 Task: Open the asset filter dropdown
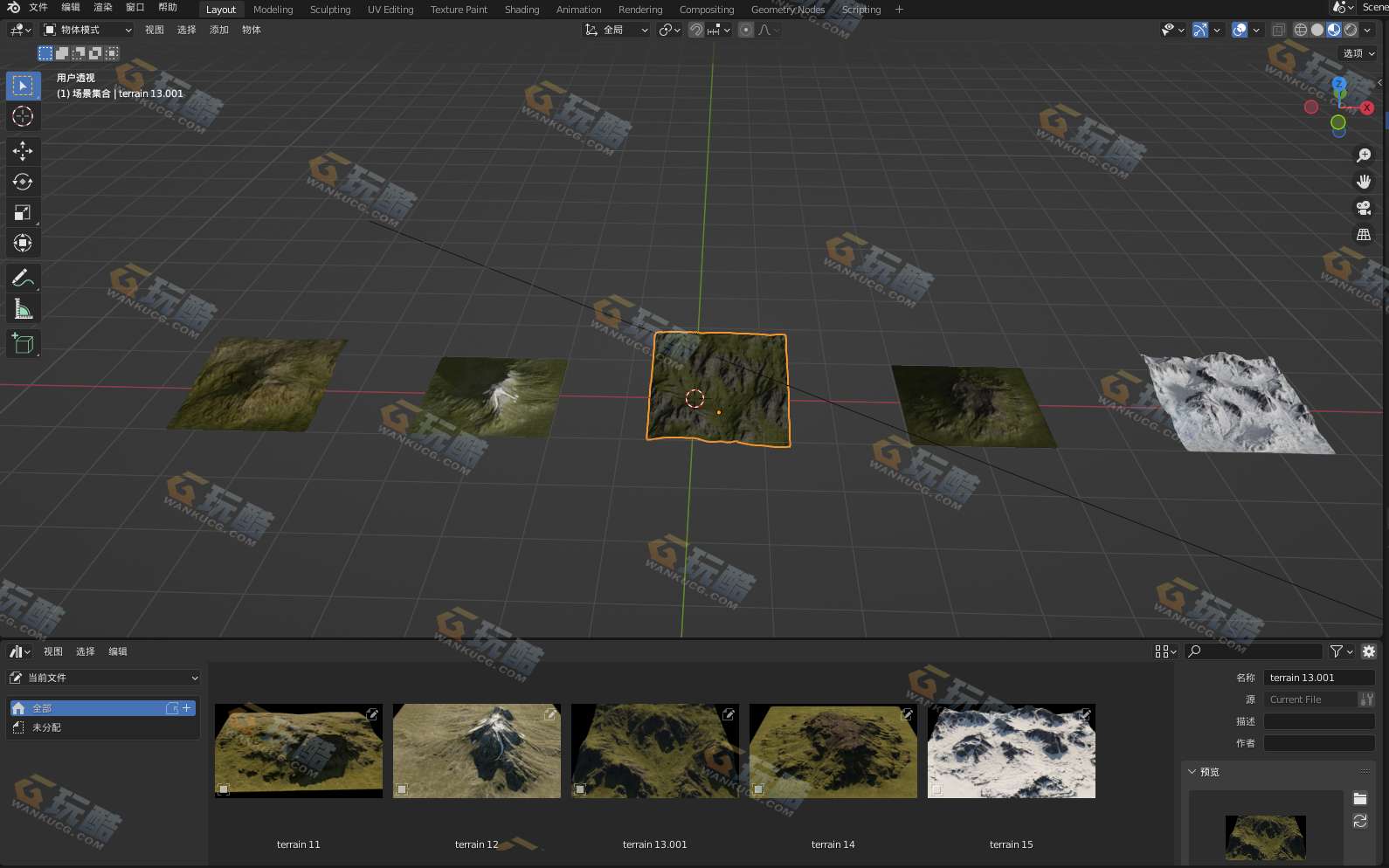tap(1341, 651)
